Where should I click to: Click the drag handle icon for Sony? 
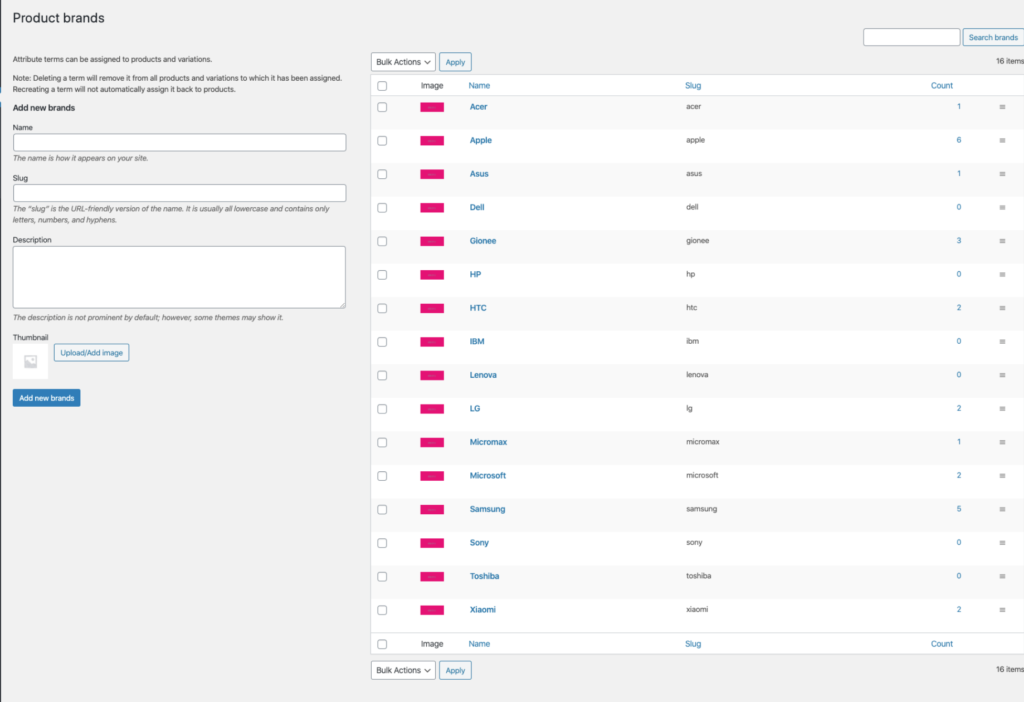pos(1002,543)
